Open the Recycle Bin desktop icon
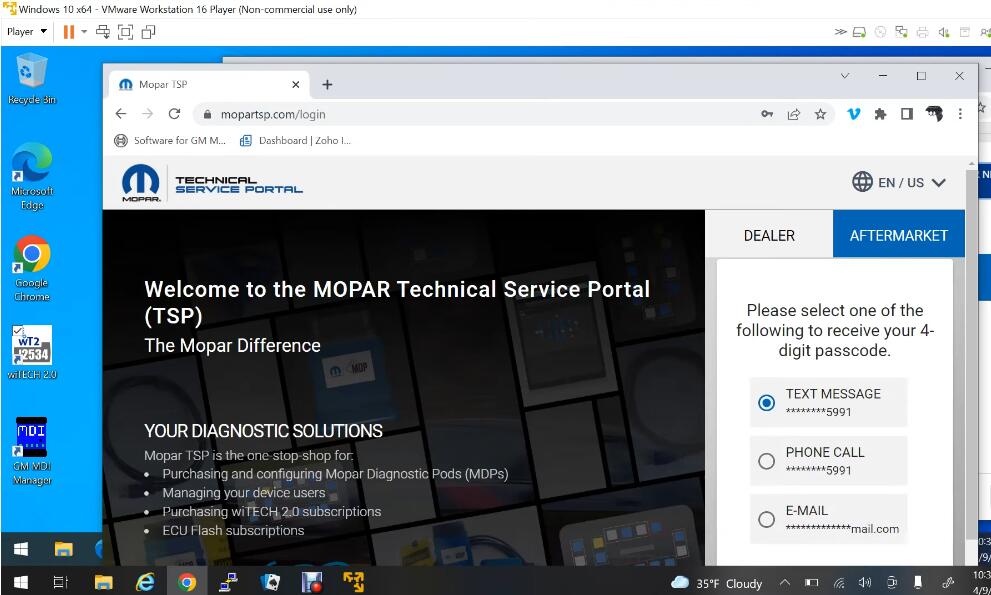 pyautogui.click(x=31, y=78)
